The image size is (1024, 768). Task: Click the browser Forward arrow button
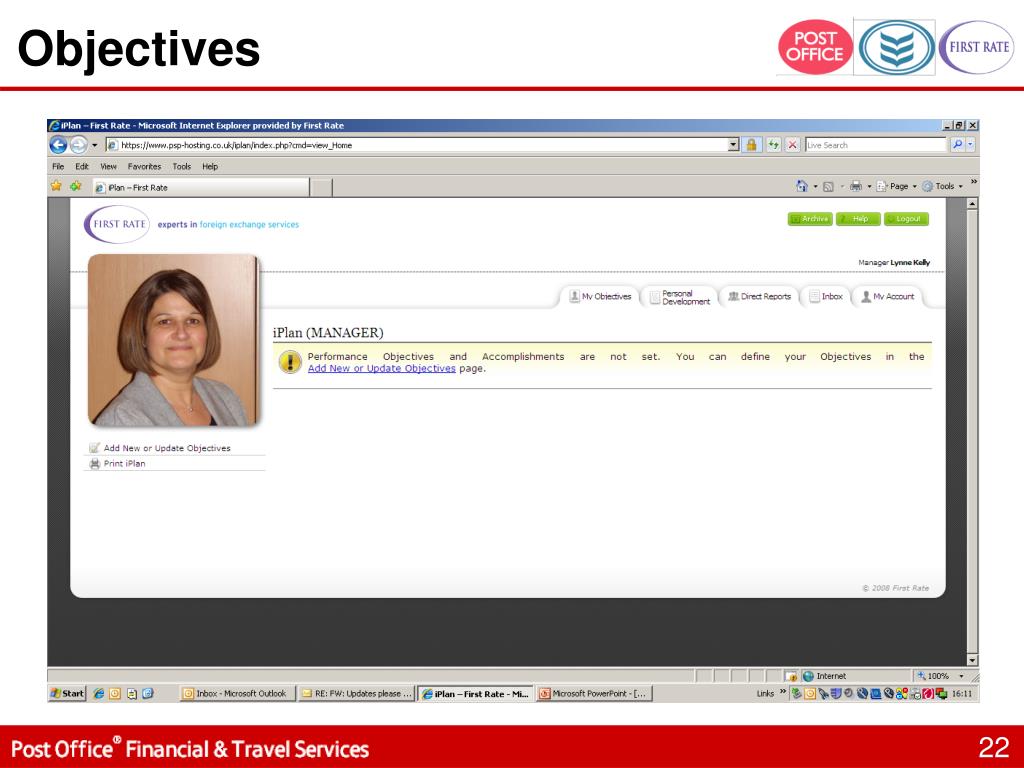pyautogui.click(x=78, y=144)
